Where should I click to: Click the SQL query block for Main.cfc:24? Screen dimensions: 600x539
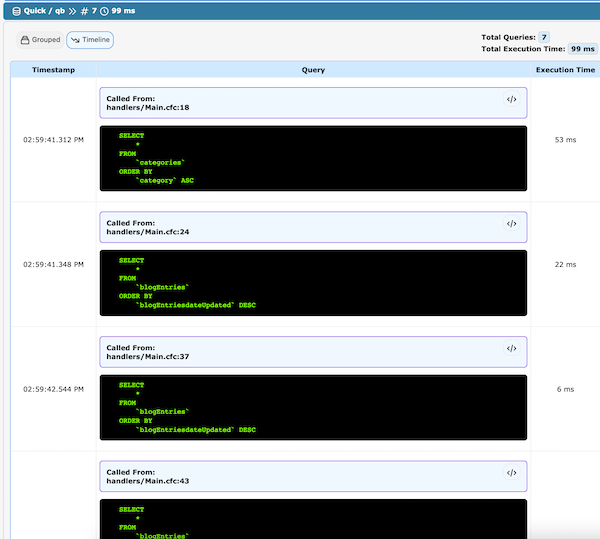[313, 283]
